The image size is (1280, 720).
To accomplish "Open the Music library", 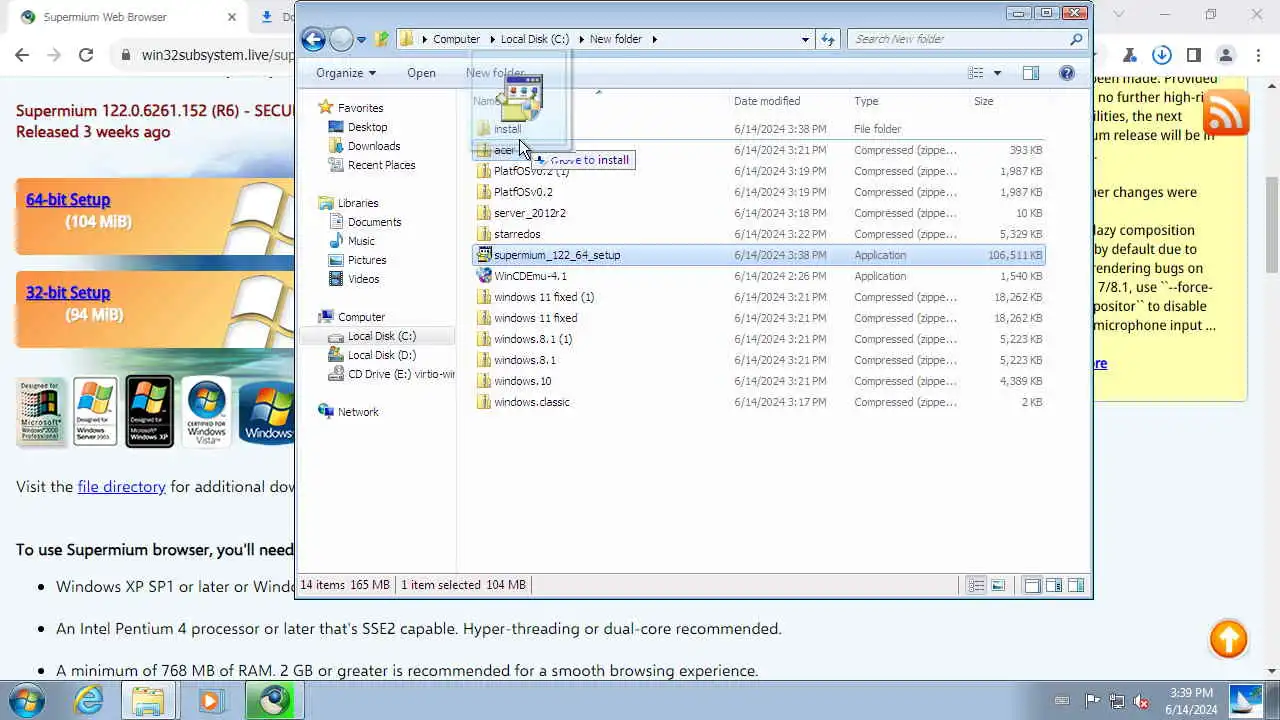I will tap(361, 241).
